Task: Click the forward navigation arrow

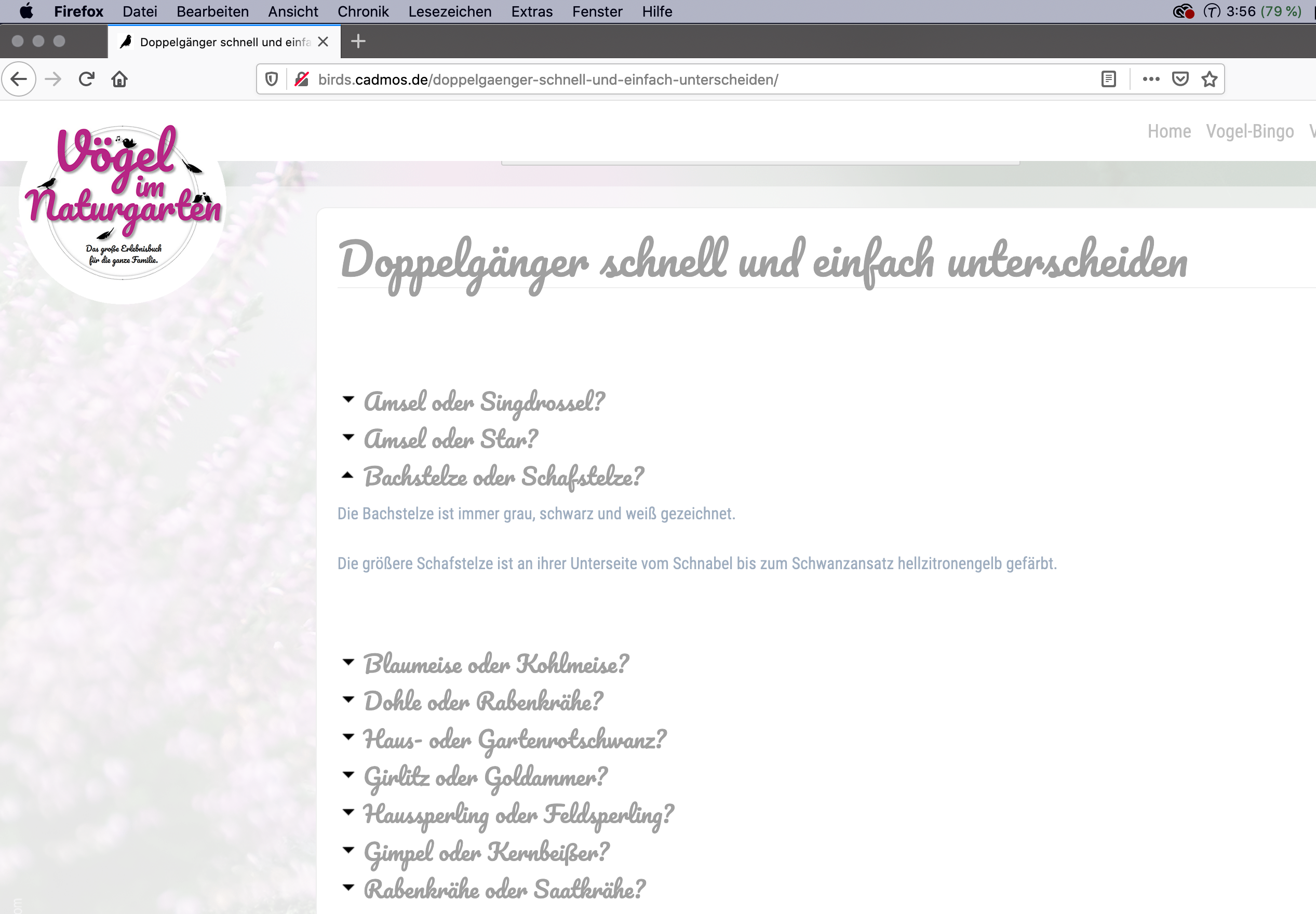Action: (52, 79)
